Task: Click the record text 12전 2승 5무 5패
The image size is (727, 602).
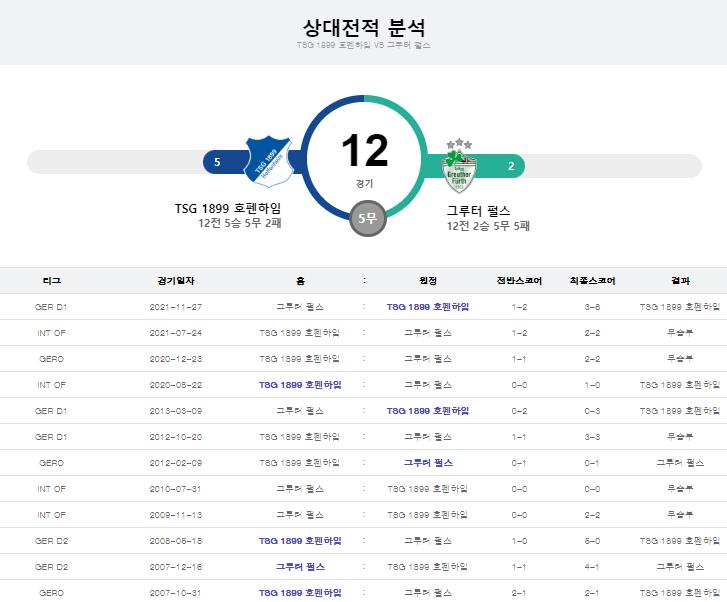Action: coord(488,226)
